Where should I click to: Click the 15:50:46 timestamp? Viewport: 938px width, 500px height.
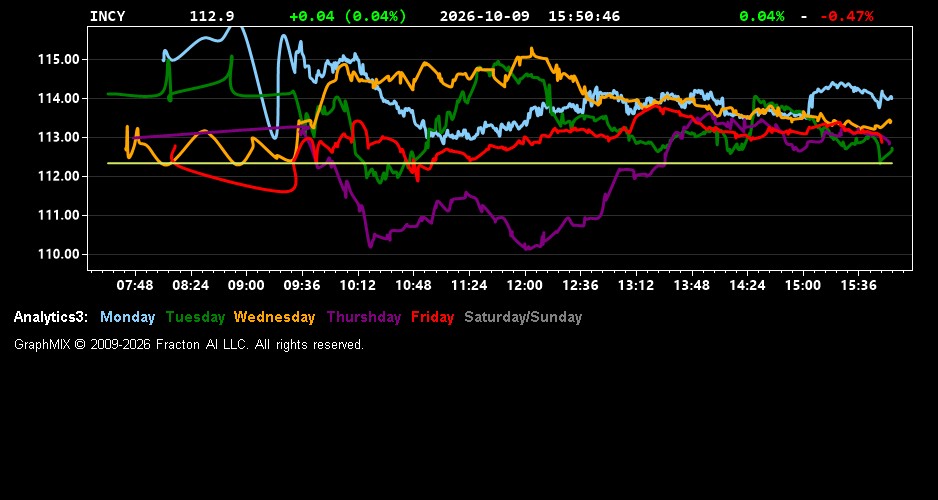[584, 16]
